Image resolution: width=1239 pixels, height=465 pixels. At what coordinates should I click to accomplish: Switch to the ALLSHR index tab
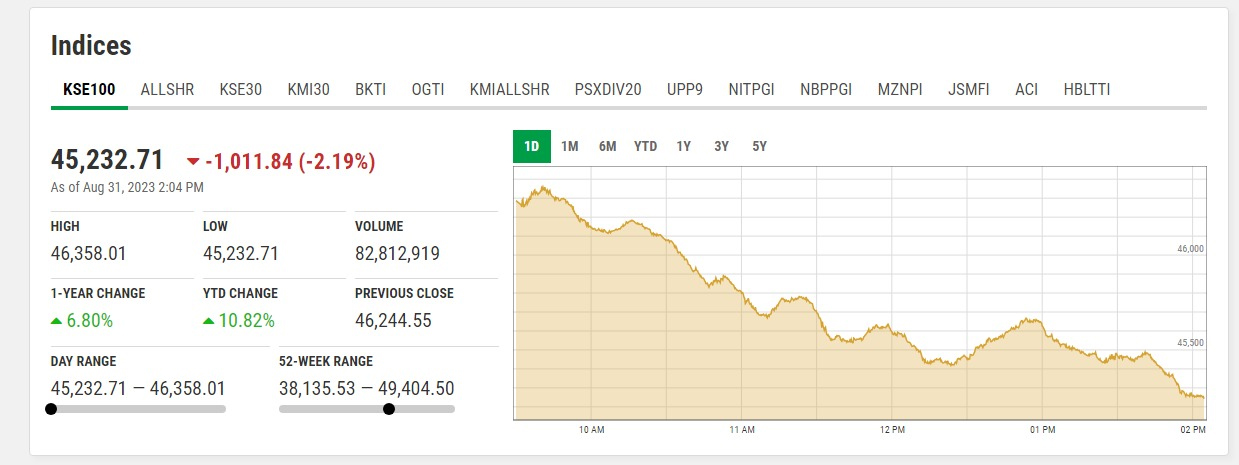tap(167, 89)
